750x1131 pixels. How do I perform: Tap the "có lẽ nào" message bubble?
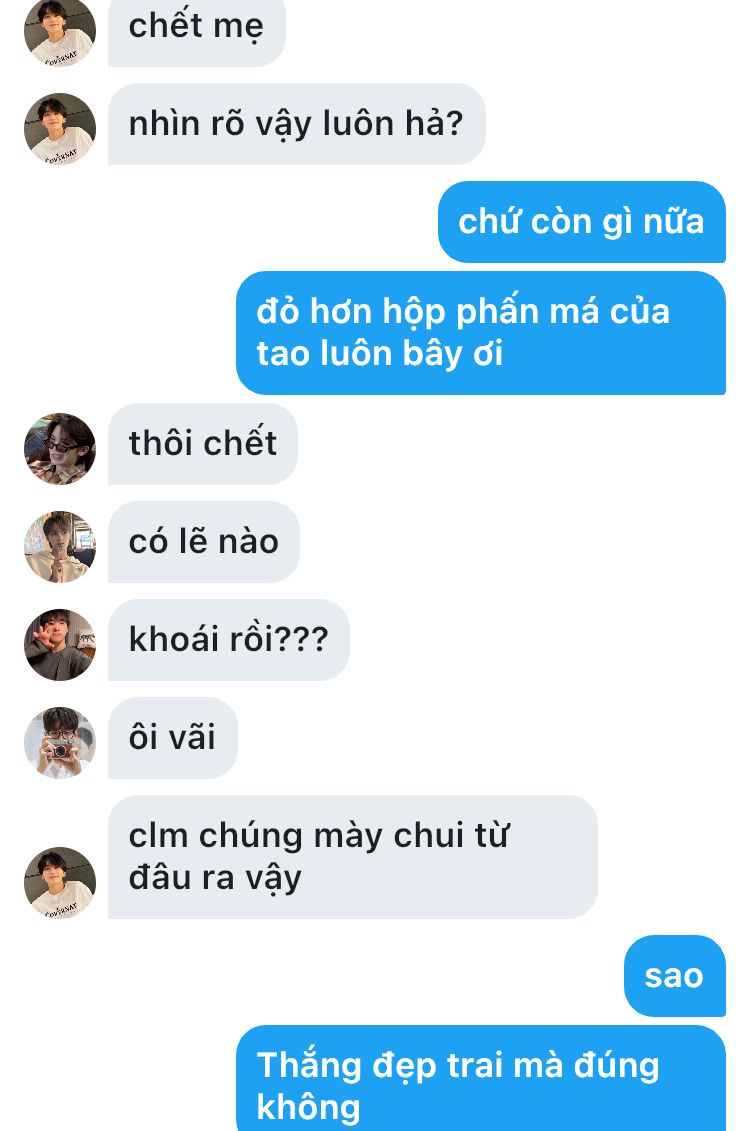(203, 542)
